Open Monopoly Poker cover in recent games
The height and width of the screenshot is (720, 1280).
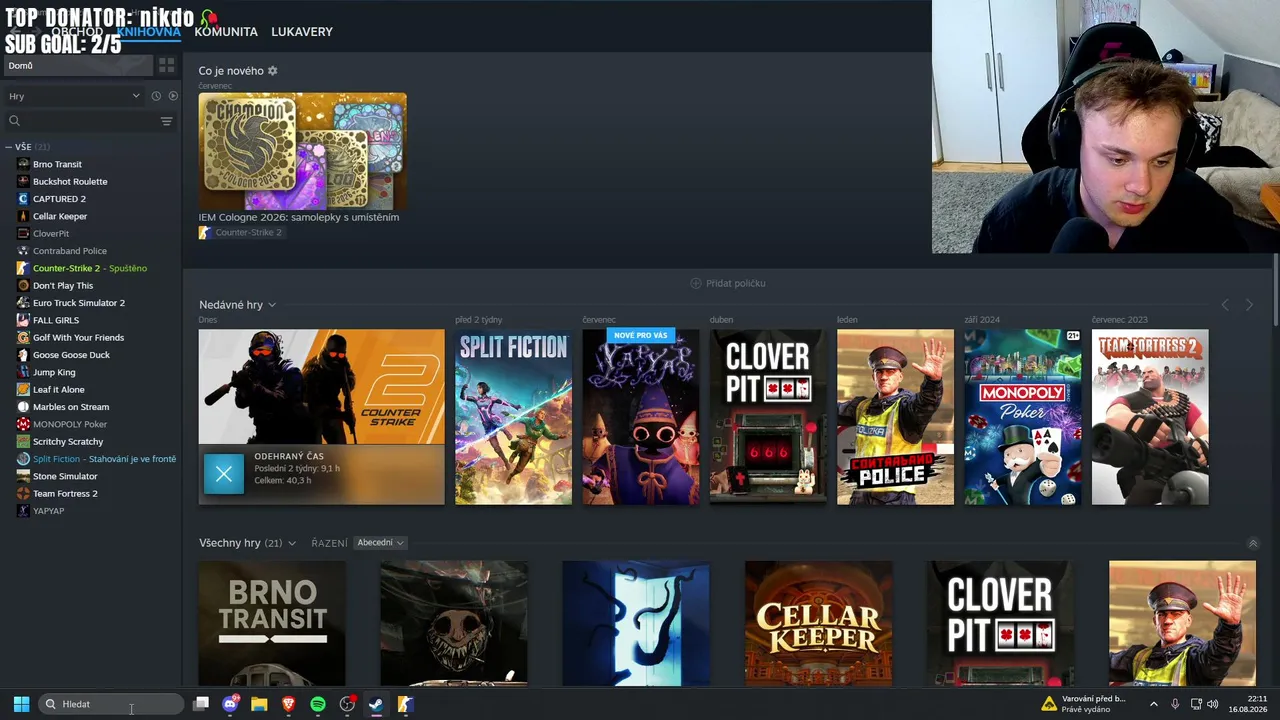pos(1023,417)
